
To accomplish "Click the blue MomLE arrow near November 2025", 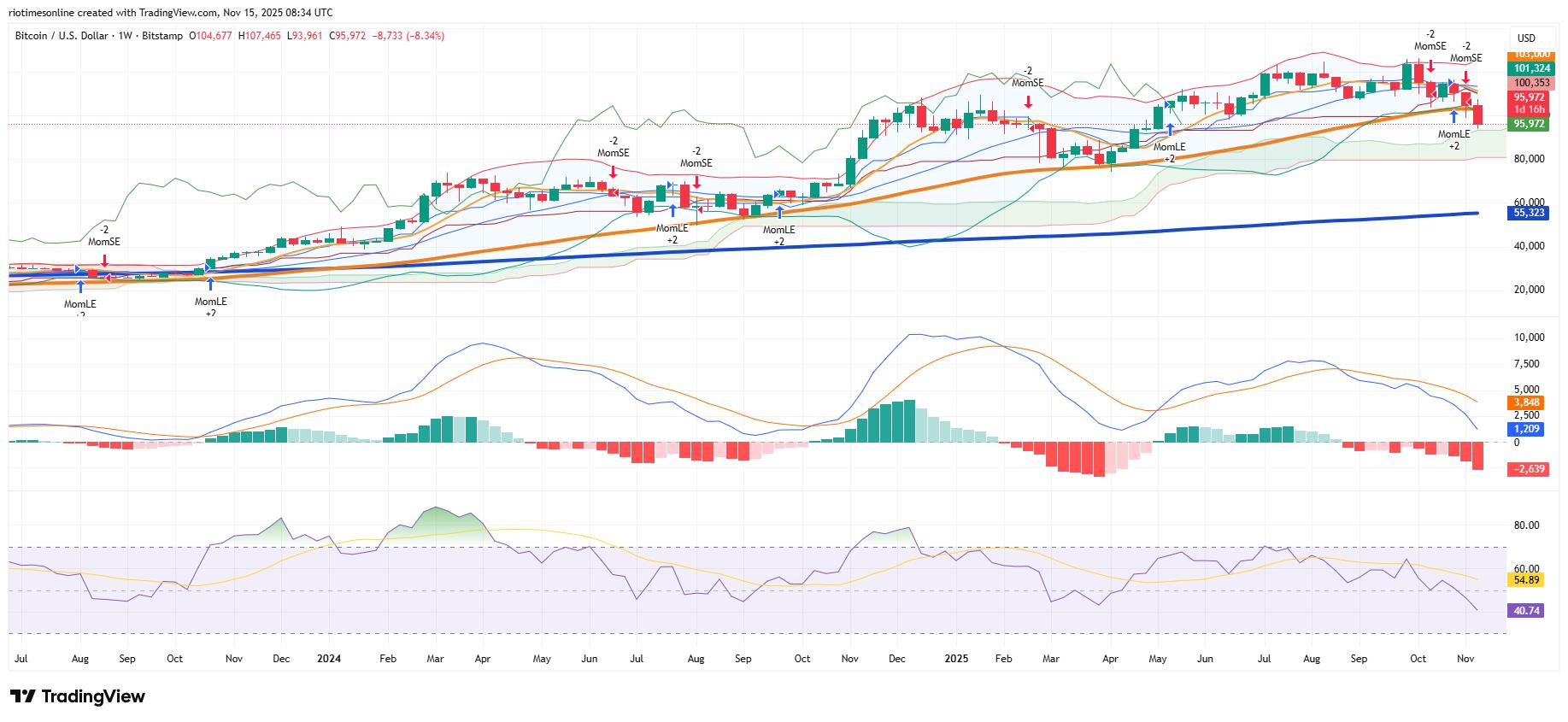I will tap(1453, 117).
